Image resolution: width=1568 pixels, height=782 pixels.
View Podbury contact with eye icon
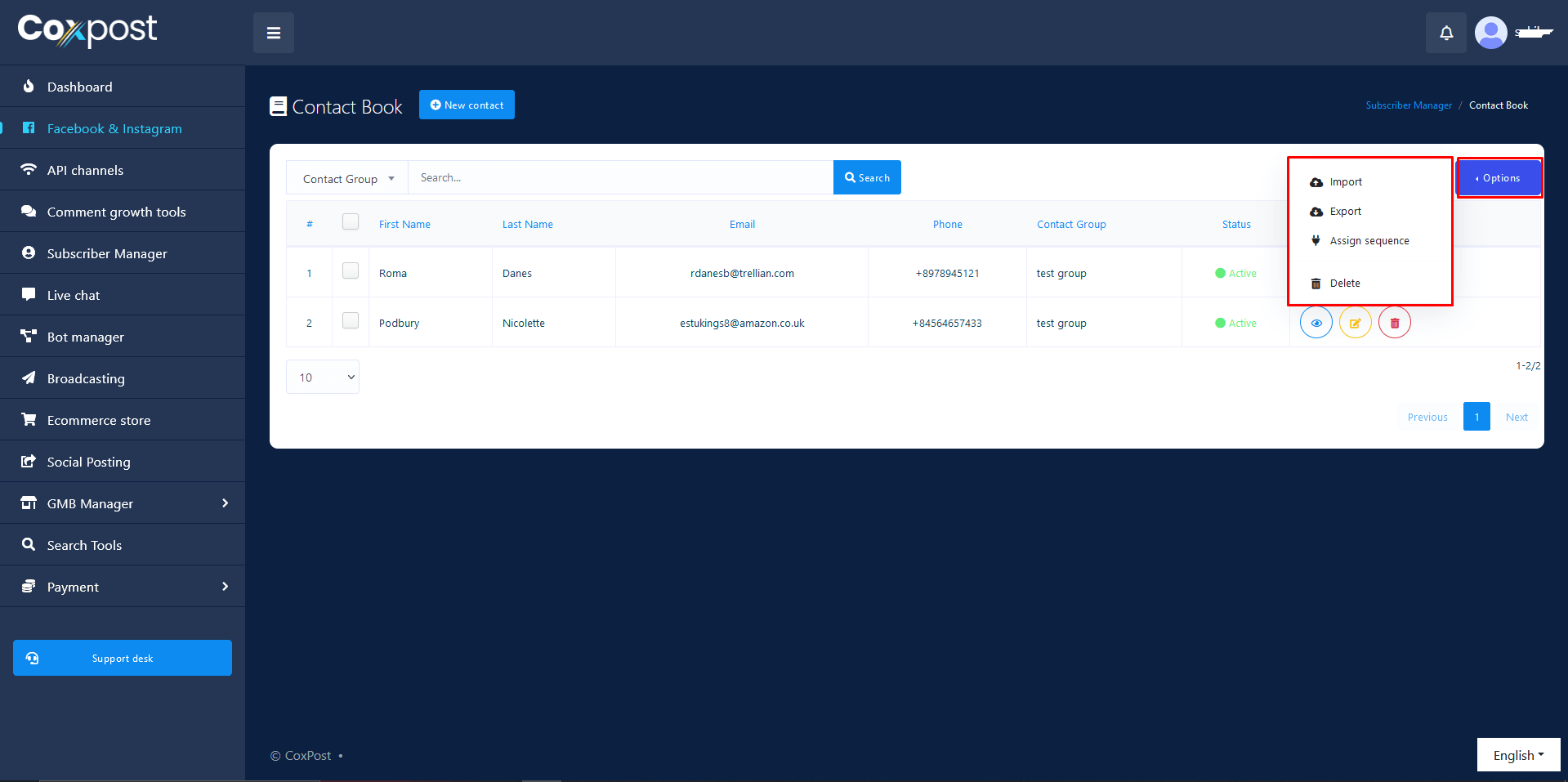pyautogui.click(x=1316, y=323)
